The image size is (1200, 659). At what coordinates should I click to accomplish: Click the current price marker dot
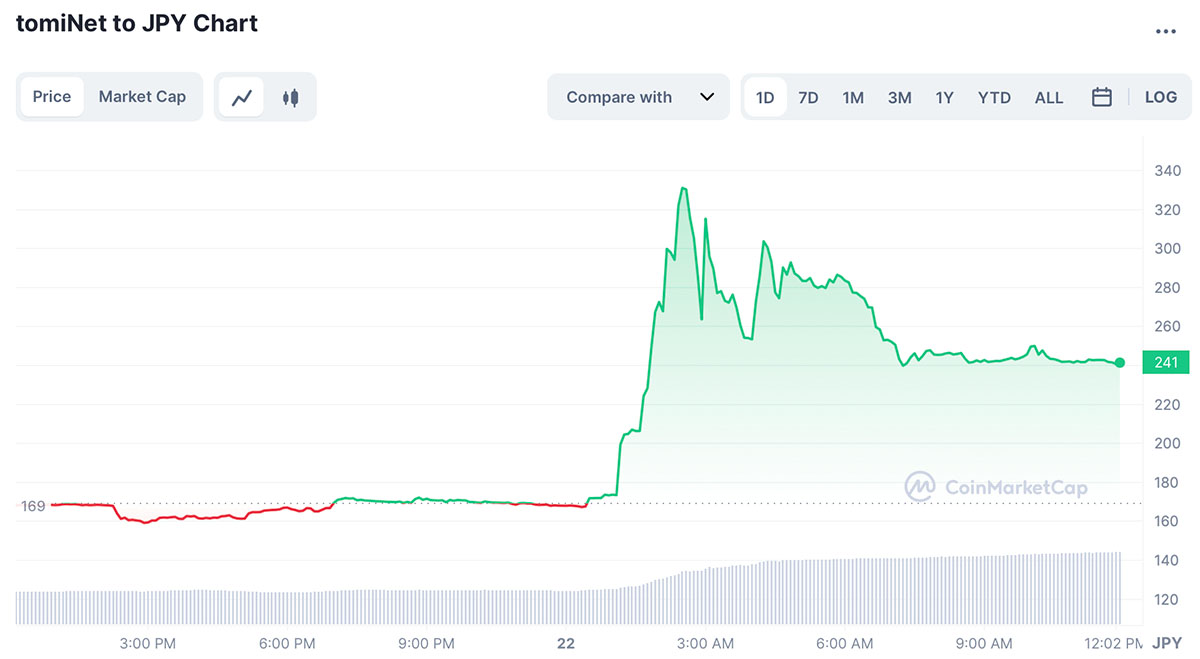click(x=1120, y=362)
